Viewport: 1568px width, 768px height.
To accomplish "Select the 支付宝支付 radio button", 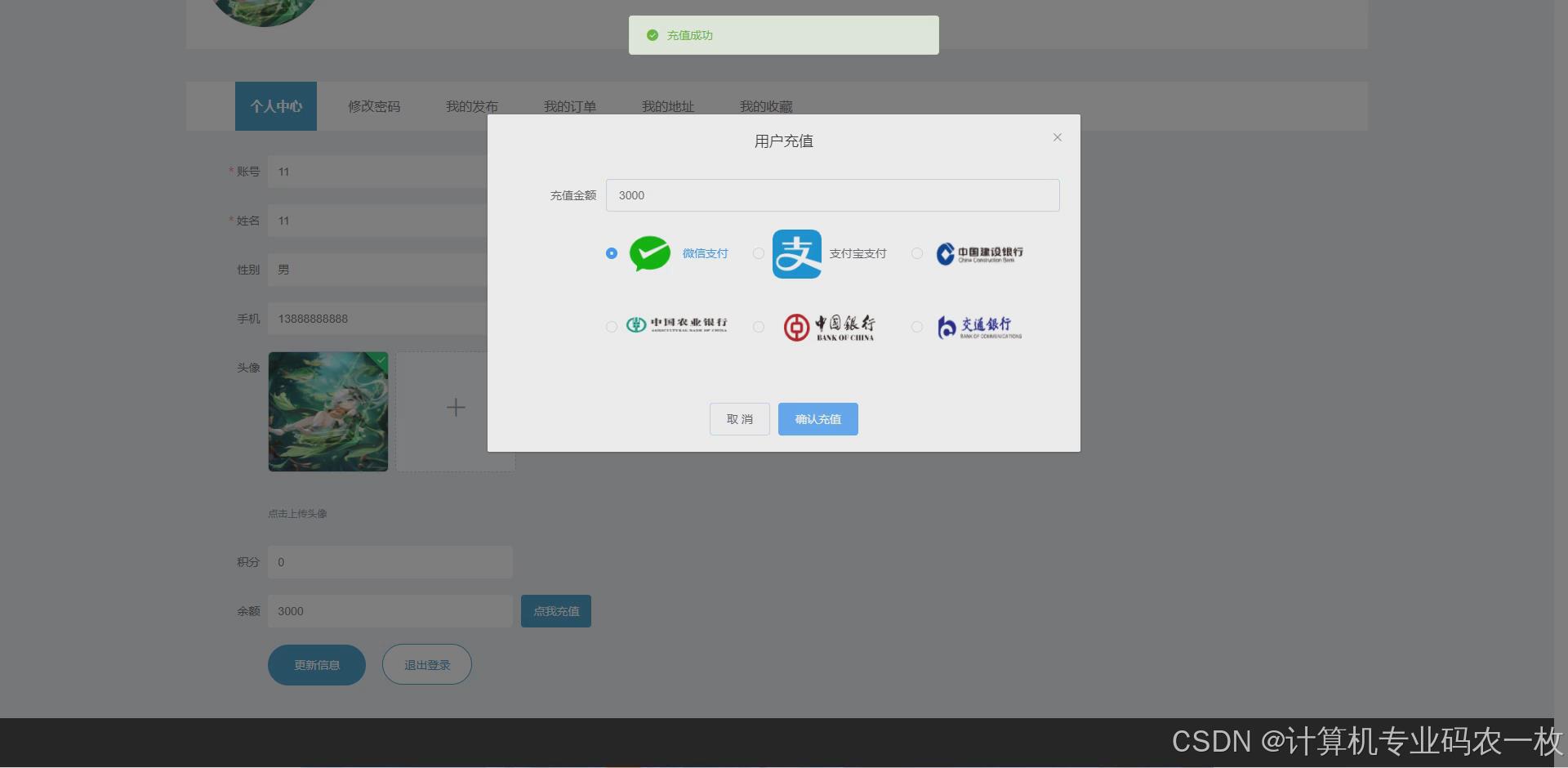I will click(759, 253).
